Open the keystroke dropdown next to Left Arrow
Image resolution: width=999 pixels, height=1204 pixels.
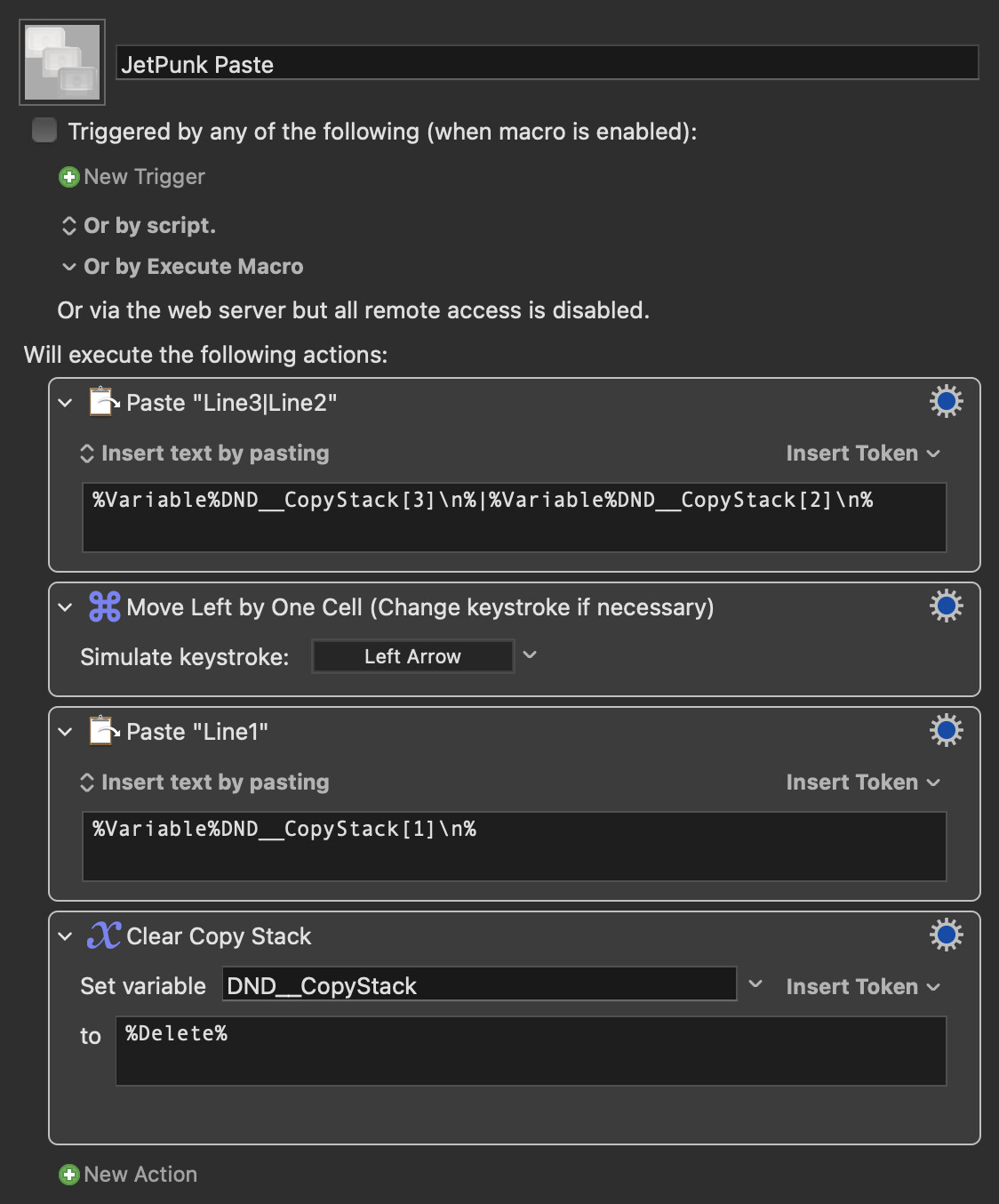(x=530, y=655)
